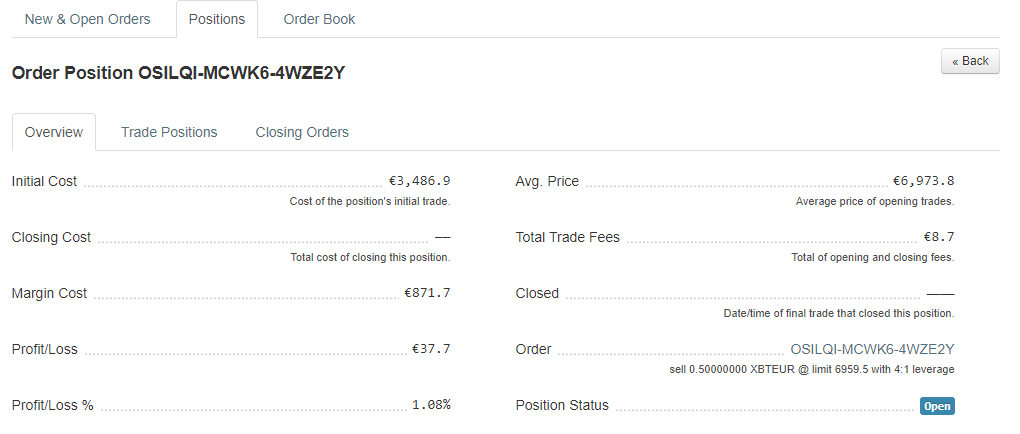Click the Margin Cost value €871.7

coord(427,293)
